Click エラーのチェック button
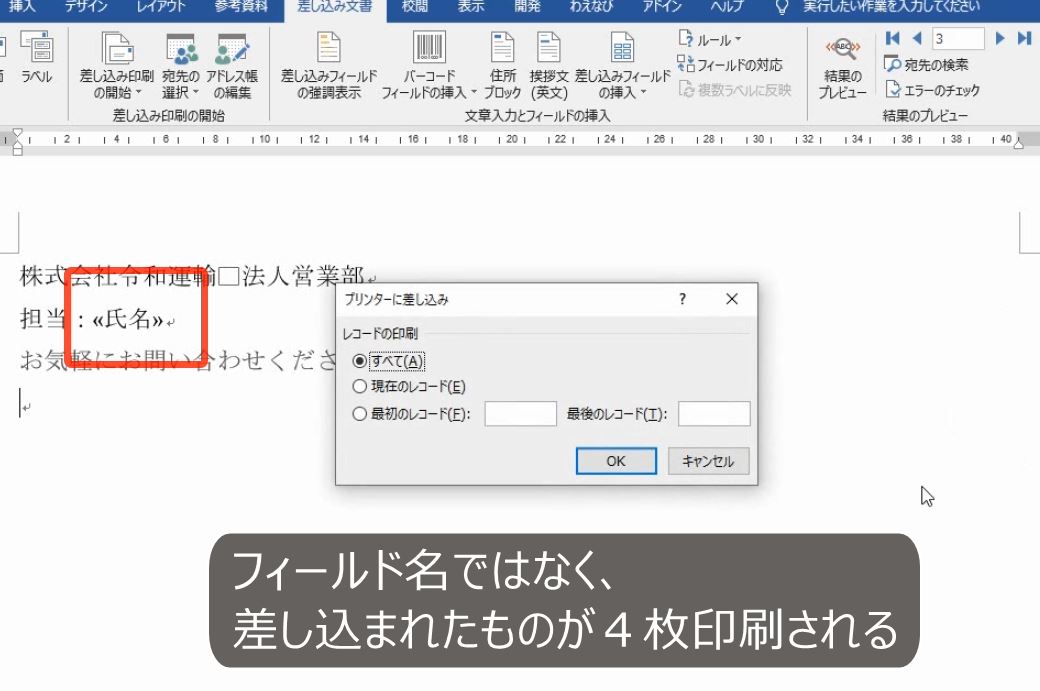Image resolution: width=1040 pixels, height=691 pixels. tap(932, 89)
